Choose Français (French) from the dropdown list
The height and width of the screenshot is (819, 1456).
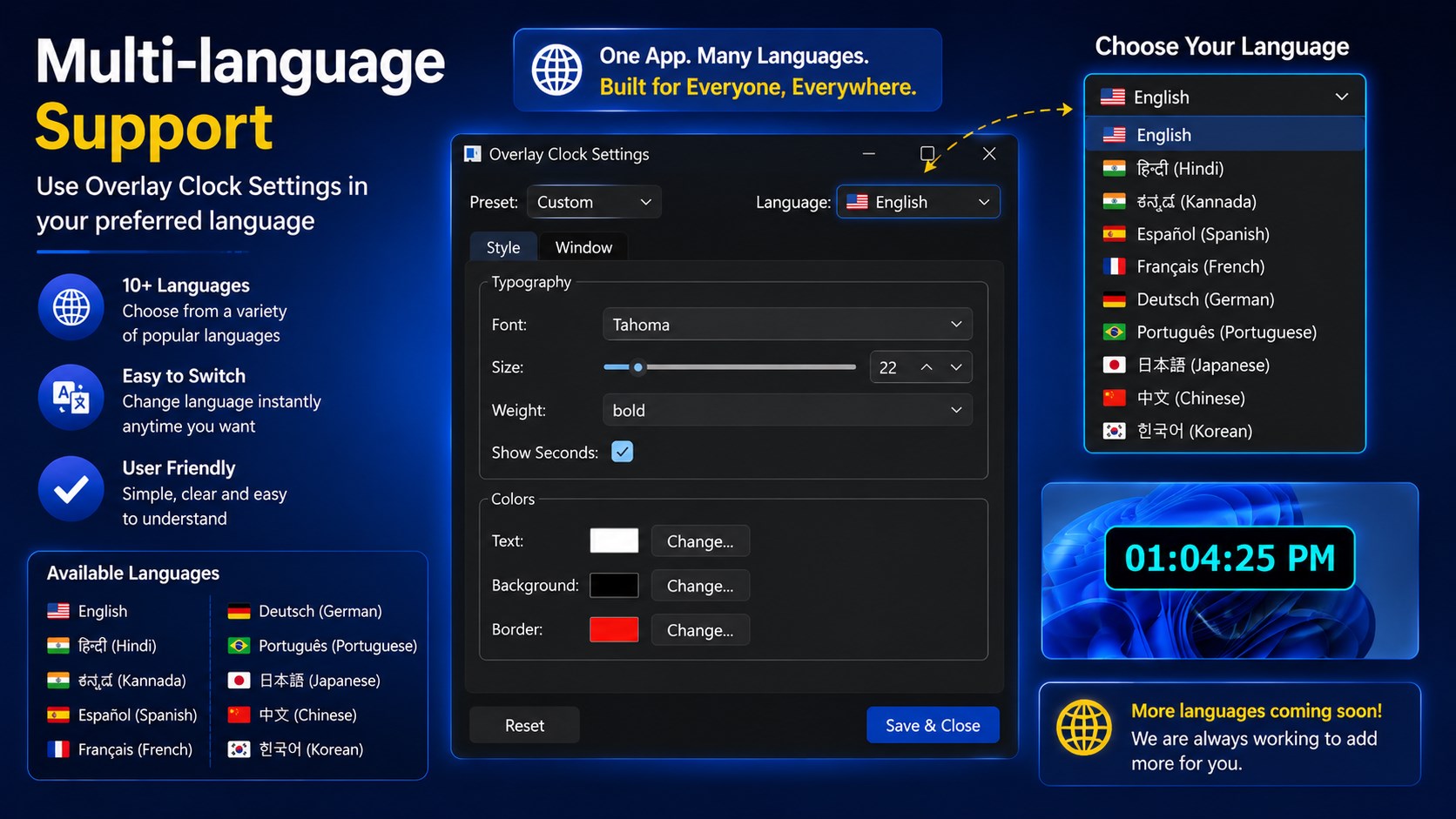[1224, 266]
